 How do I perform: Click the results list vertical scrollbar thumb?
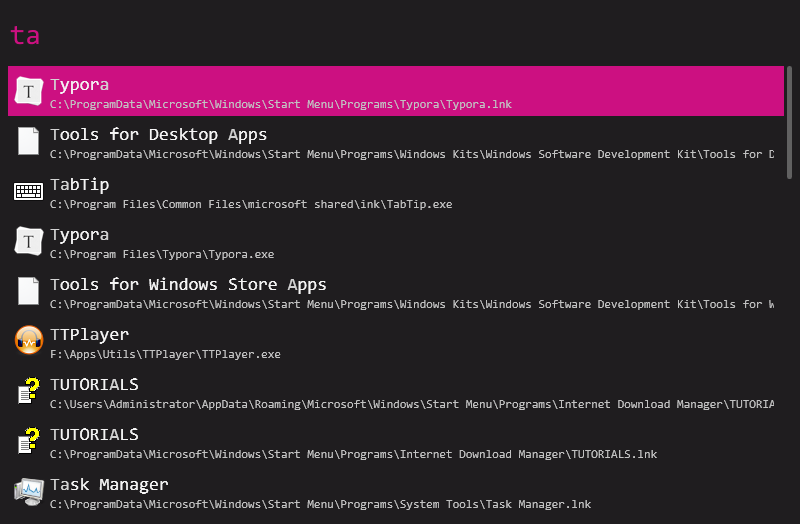point(789,122)
